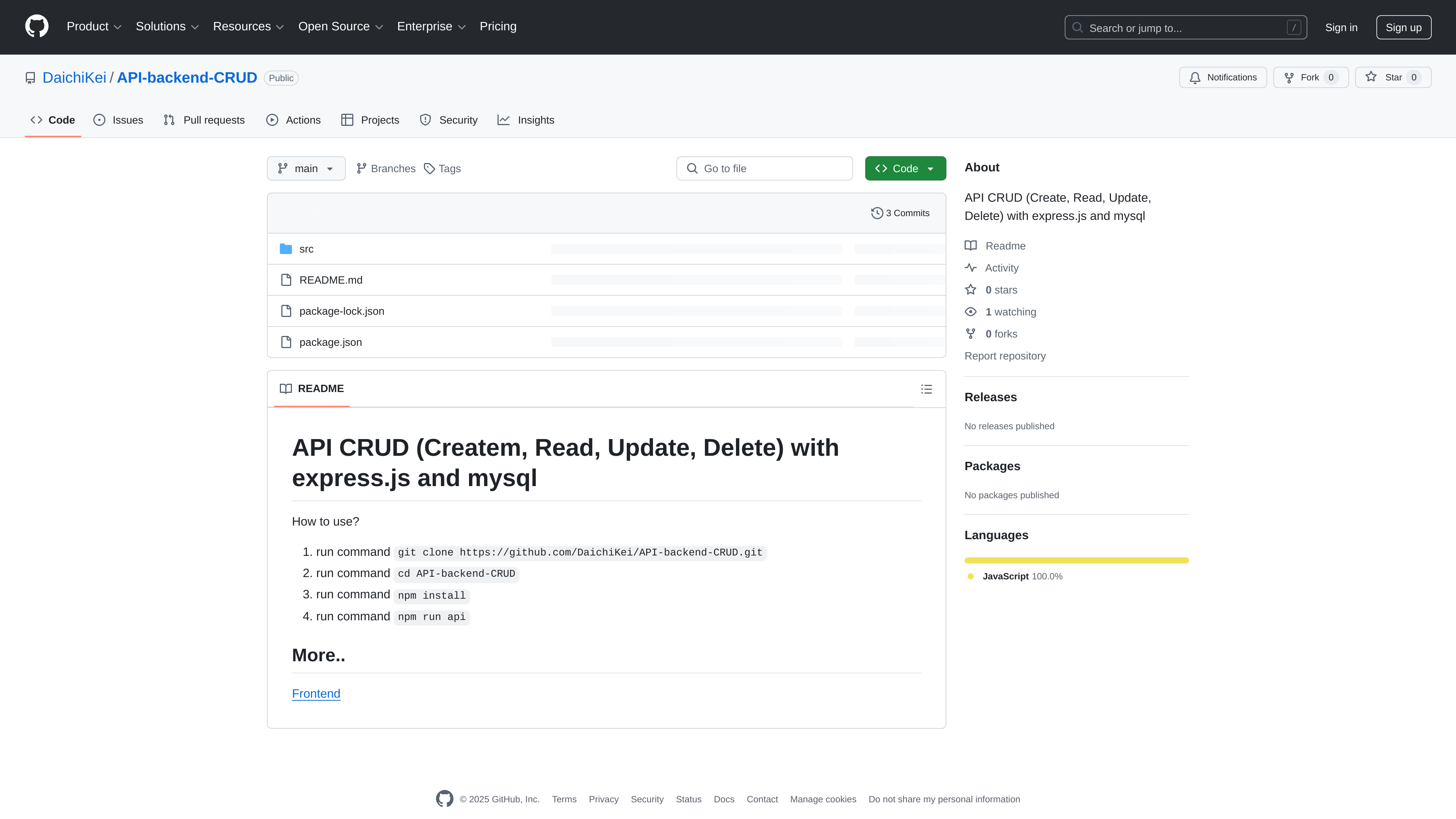Open the README outline list icon
This screenshot has height=819, width=1456.
[x=926, y=389]
